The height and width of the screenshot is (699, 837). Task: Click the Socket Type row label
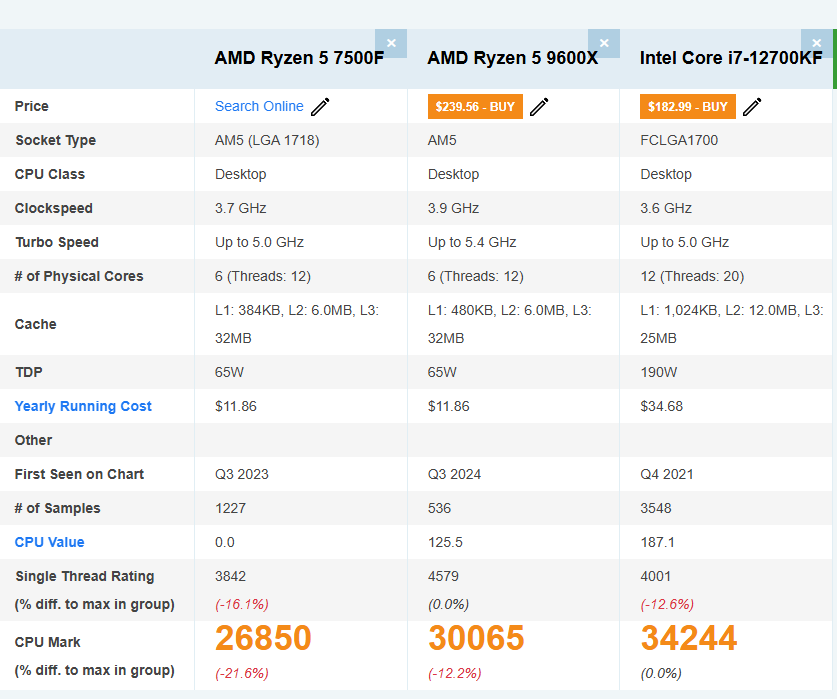(x=56, y=140)
